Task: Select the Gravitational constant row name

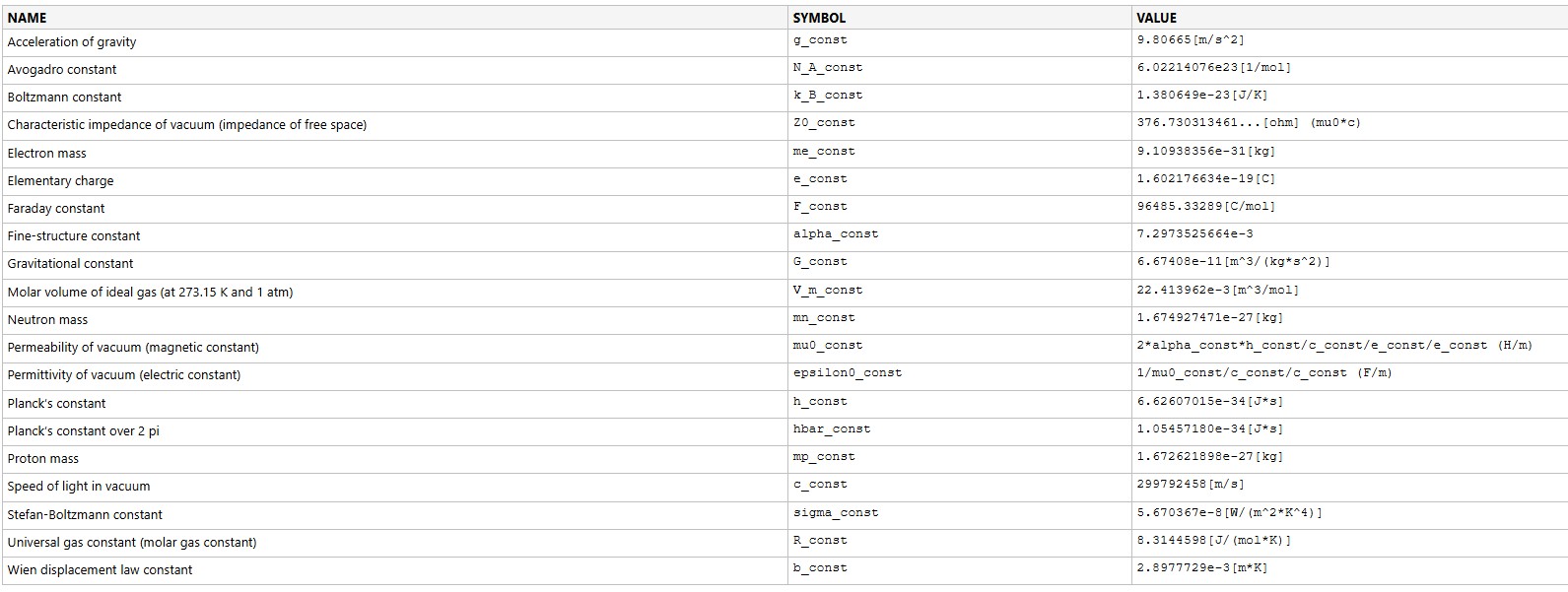Action: point(70,263)
